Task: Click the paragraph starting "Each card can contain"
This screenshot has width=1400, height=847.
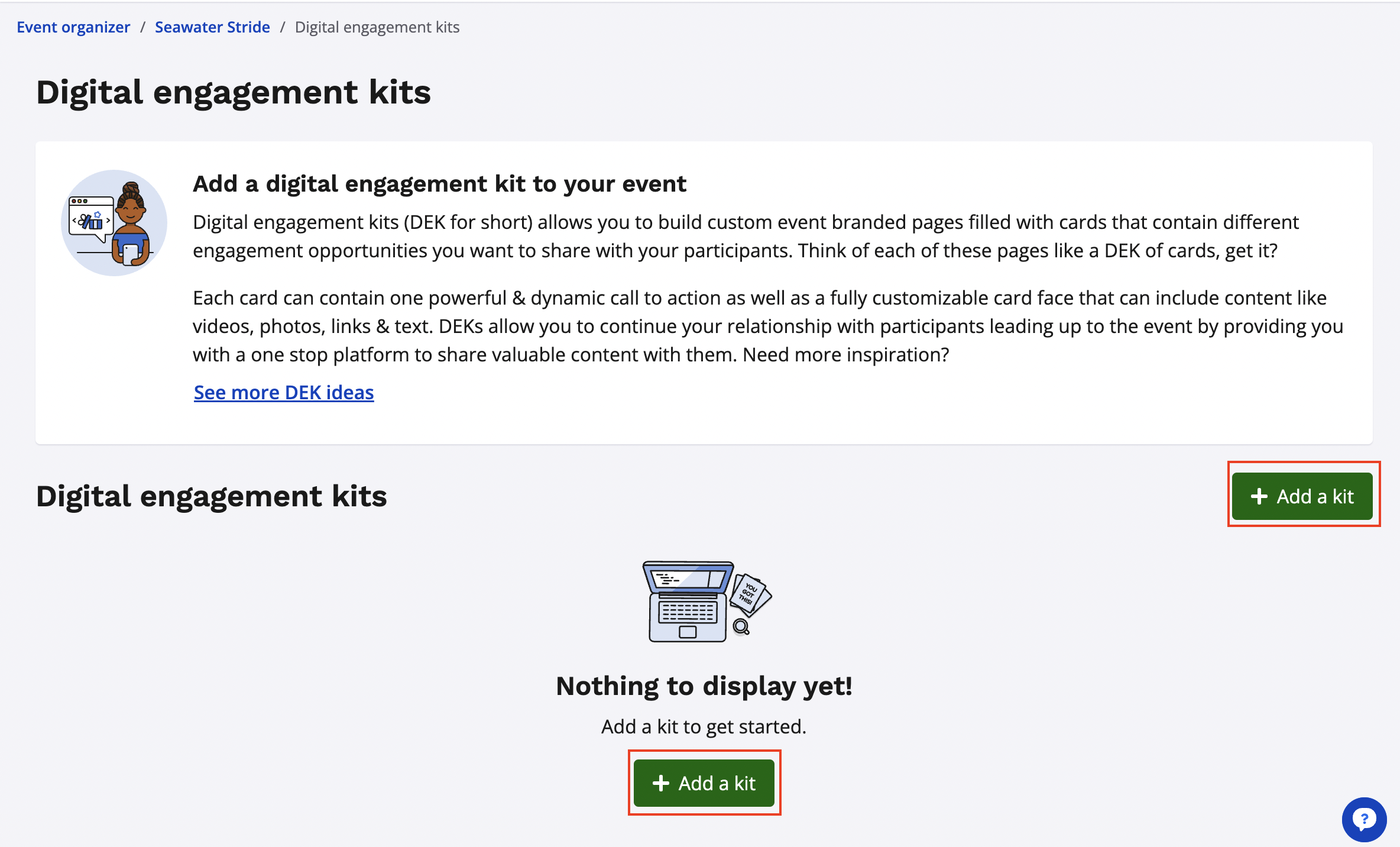Action: pyautogui.click(x=768, y=326)
